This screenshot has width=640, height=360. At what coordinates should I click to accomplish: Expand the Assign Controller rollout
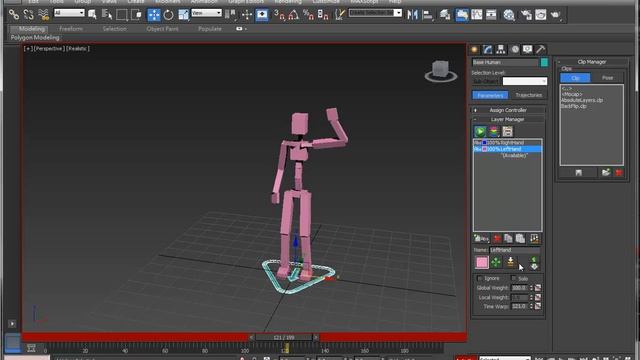point(508,110)
